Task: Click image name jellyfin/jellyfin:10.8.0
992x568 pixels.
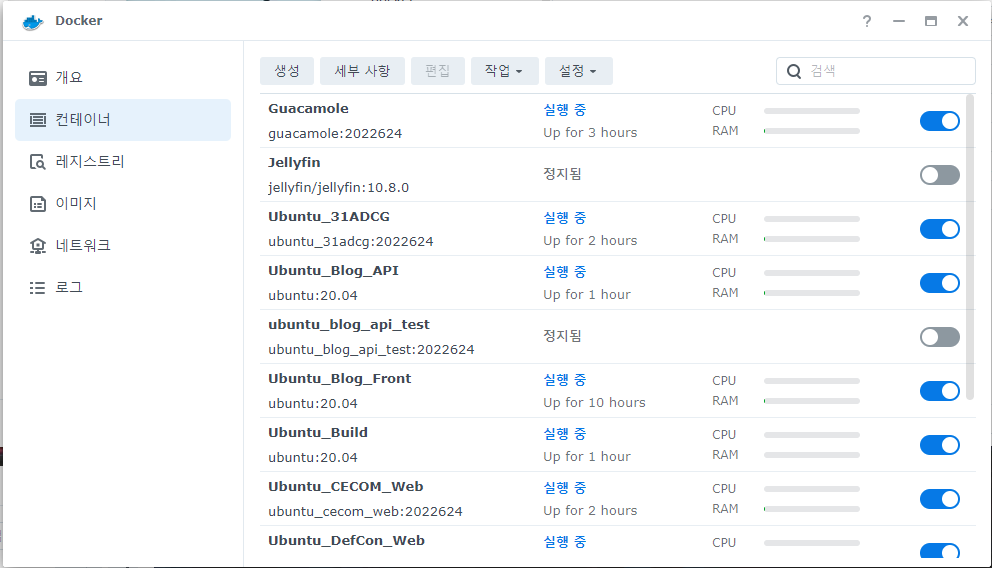Action: [x=338, y=188]
